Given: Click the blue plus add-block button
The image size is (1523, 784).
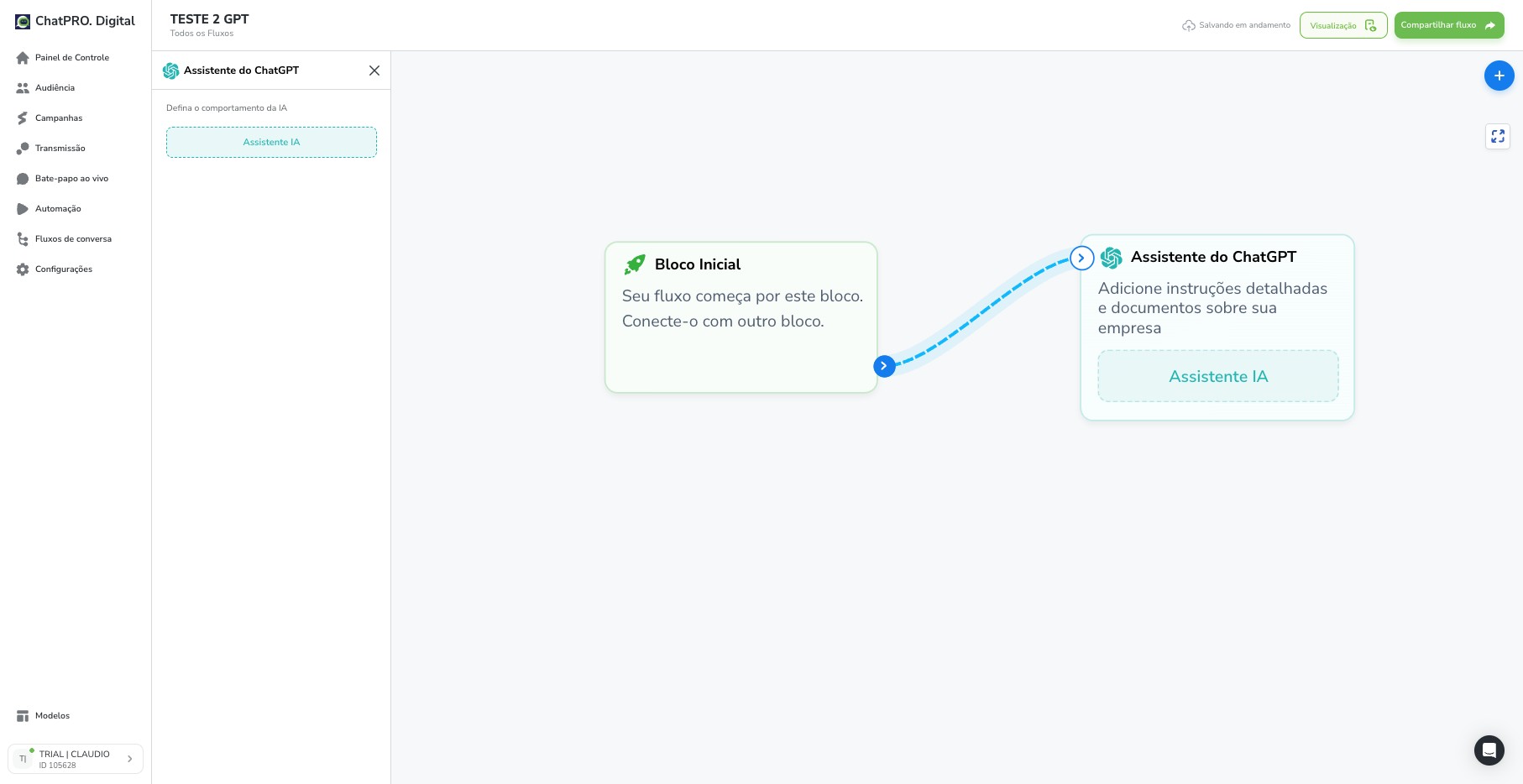Looking at the screenshot, I should [1499, 76].
